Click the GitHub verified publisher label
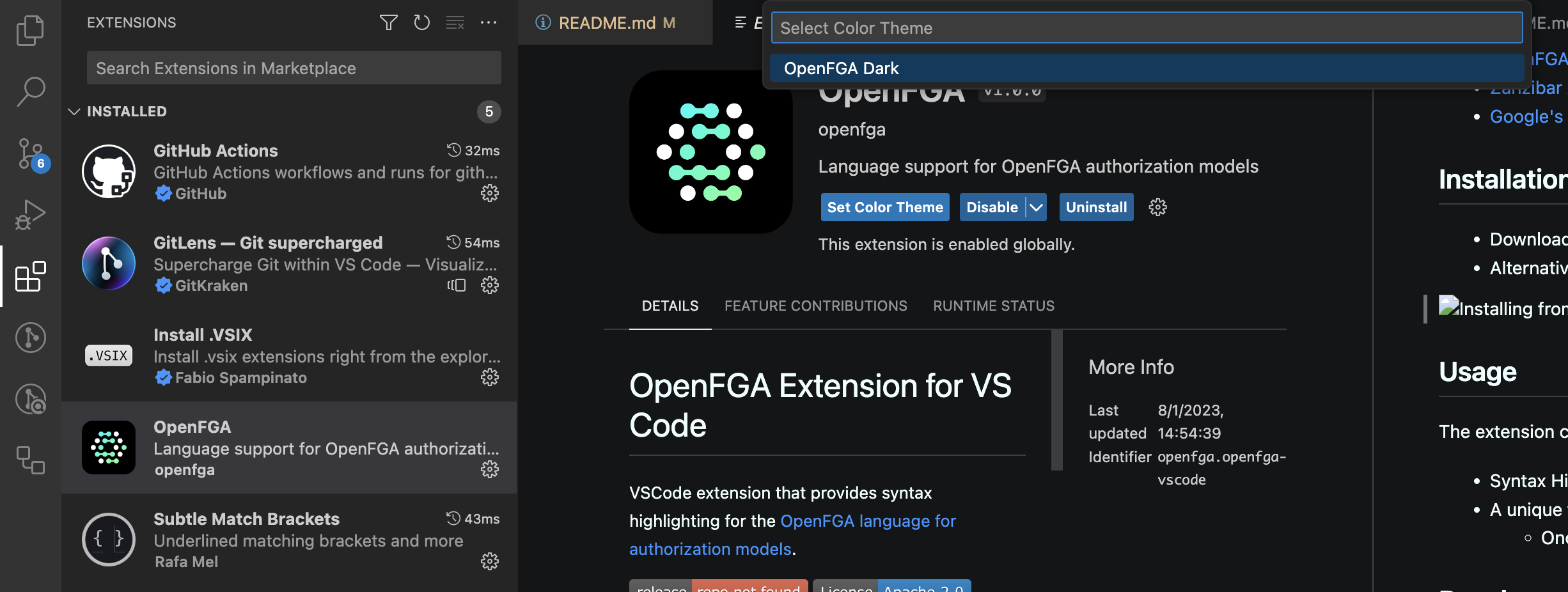The height and width of the screenshot is (592, 1568). (x=191, y=194)
